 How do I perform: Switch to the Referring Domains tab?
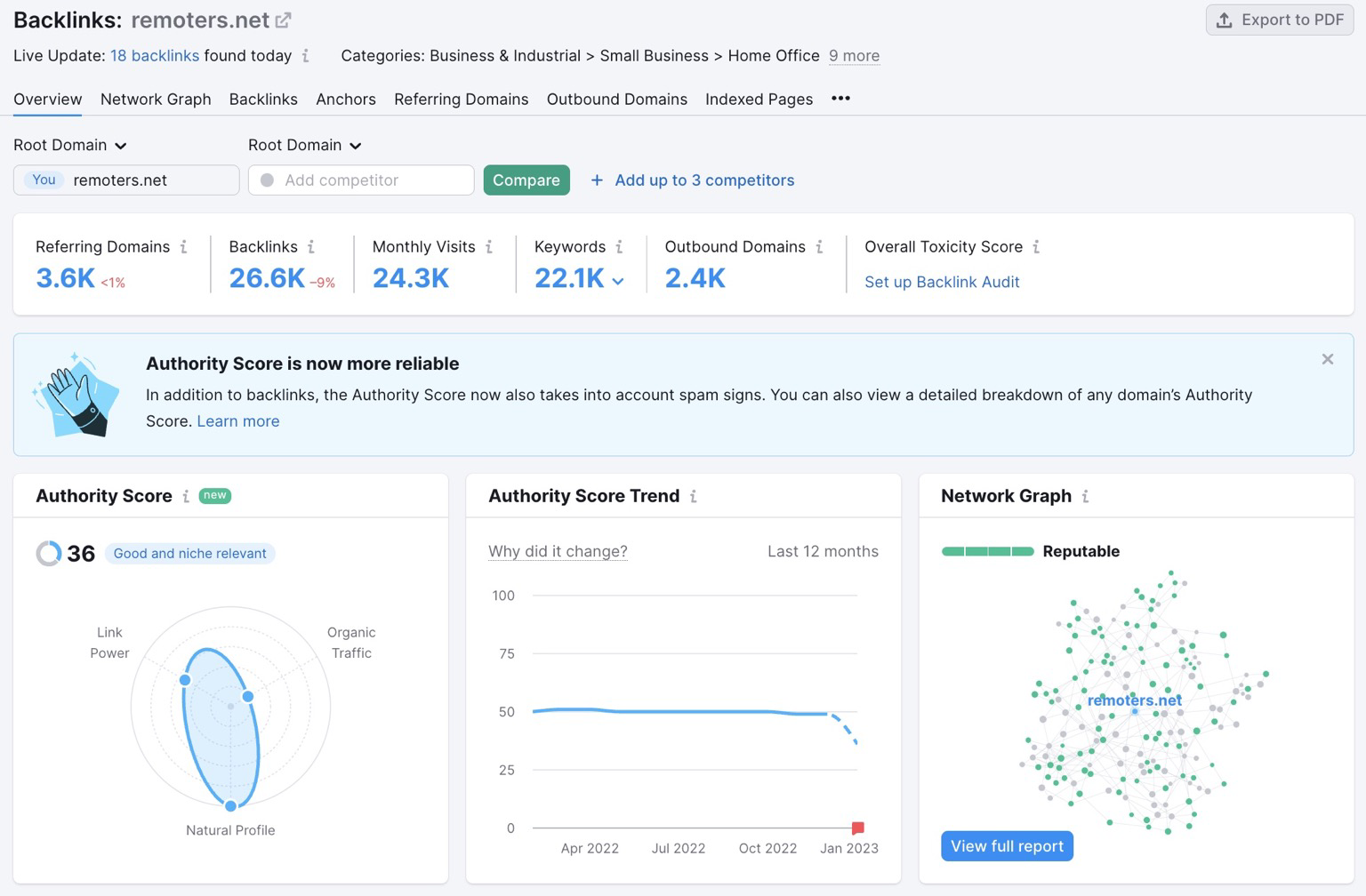point(461,99)
